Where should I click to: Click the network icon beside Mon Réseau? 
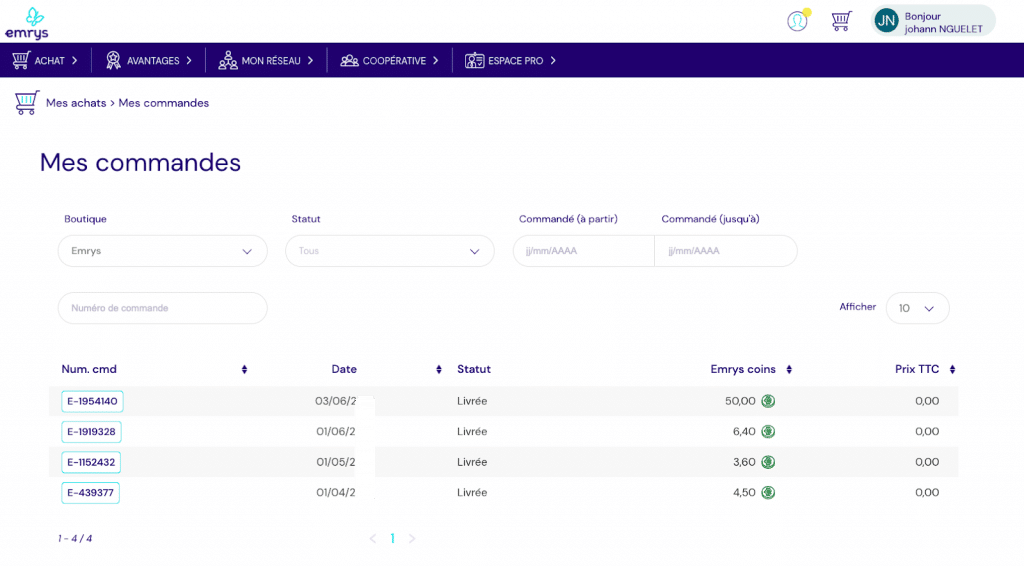(x=227, y=60)
